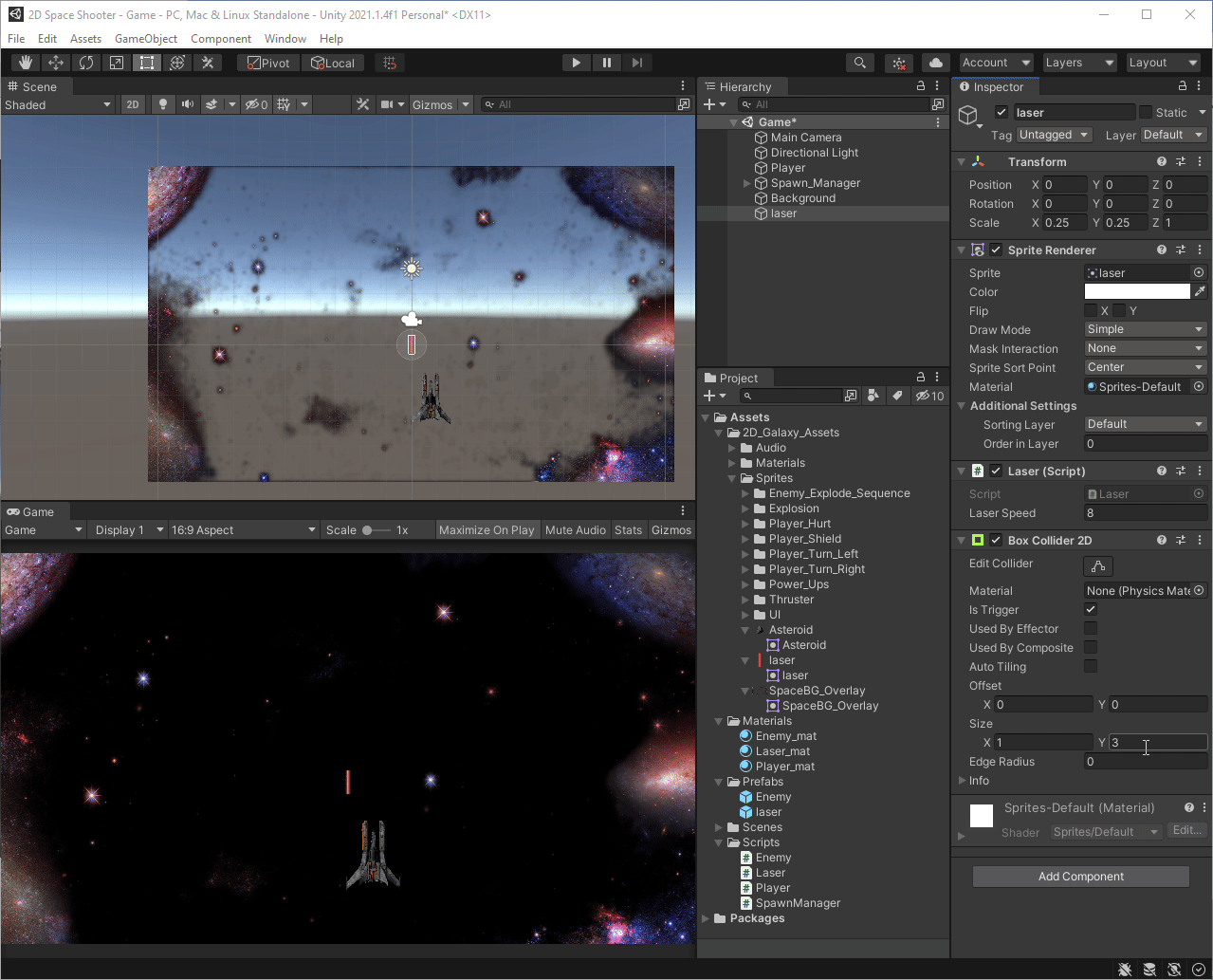Start Play mode

click(x=576, y=63)
